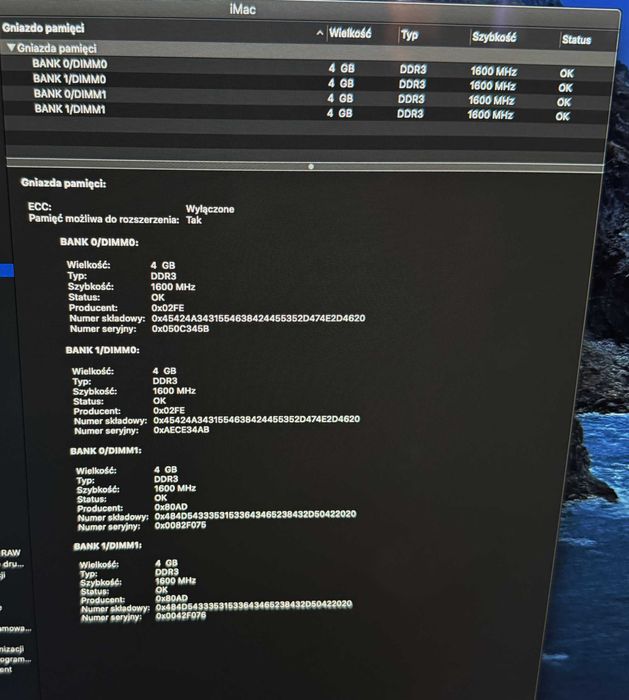This screenshot has height=700, width=629.
Task: Click the iMac window title
Action: [x=242, y=9]
